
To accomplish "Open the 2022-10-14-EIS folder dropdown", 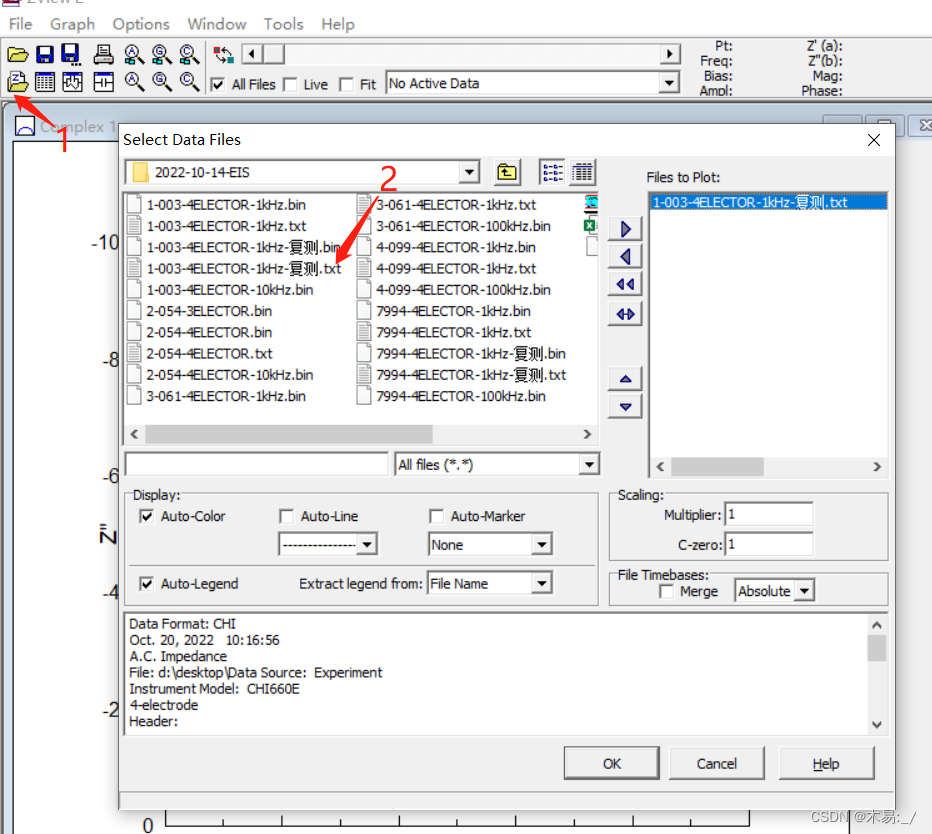I will [x=469, y=172].
